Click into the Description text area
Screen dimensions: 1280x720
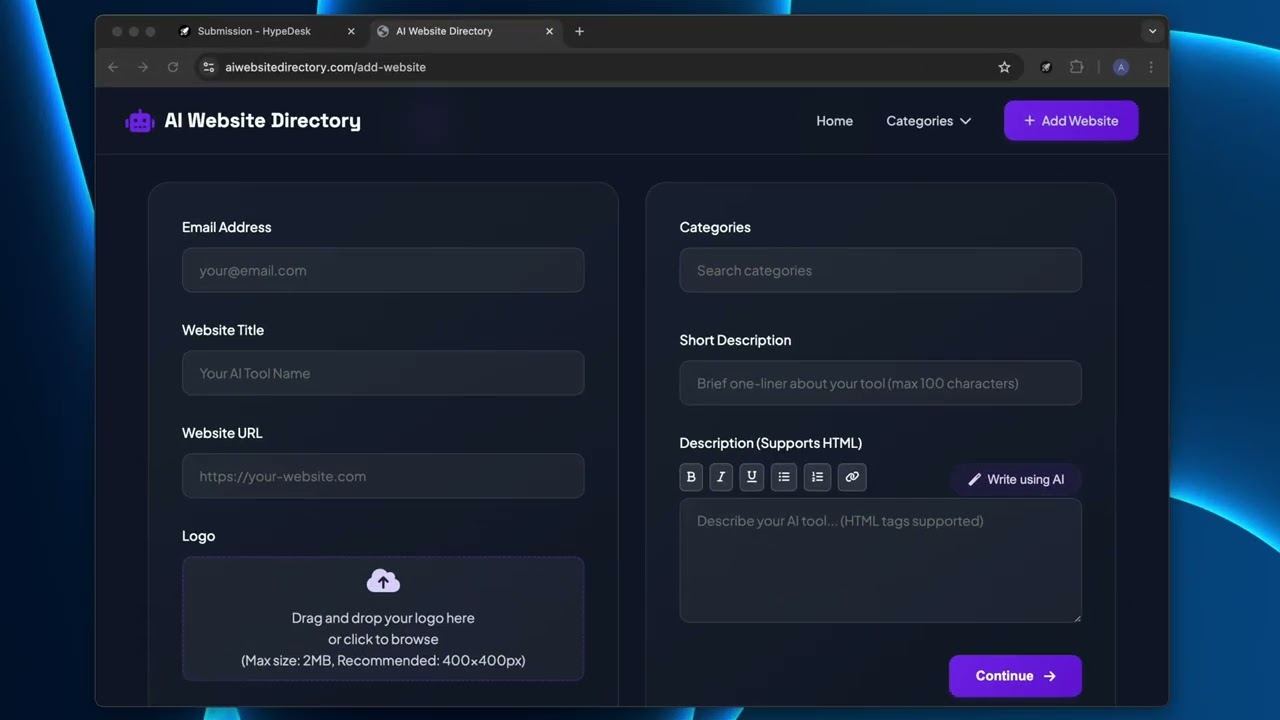coord(880,561)
